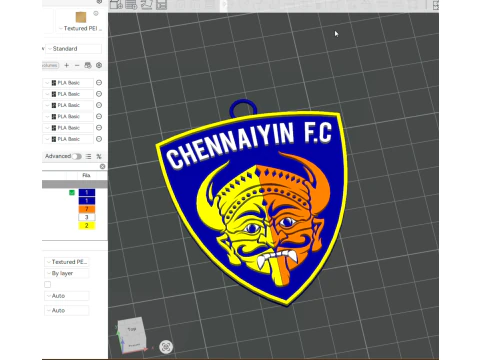The image size is (480, 360).
Task: Click the list icon next to the Advanced toggle
Action: (88, 156)
